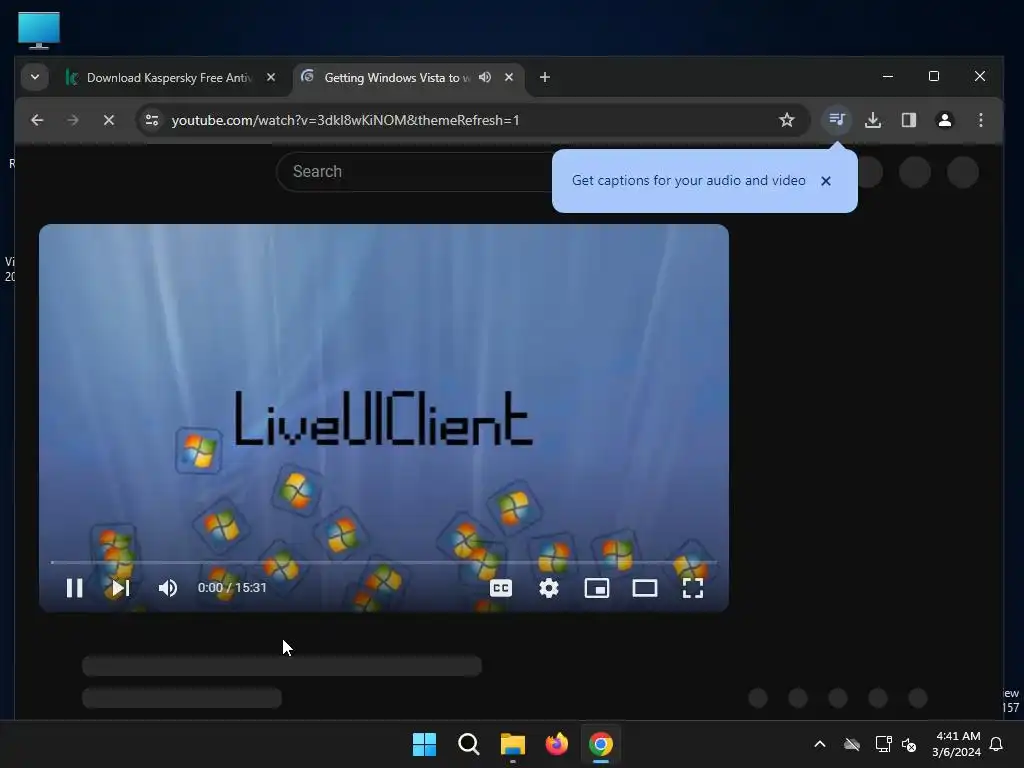View site information icon in address bar

[152, 120]
